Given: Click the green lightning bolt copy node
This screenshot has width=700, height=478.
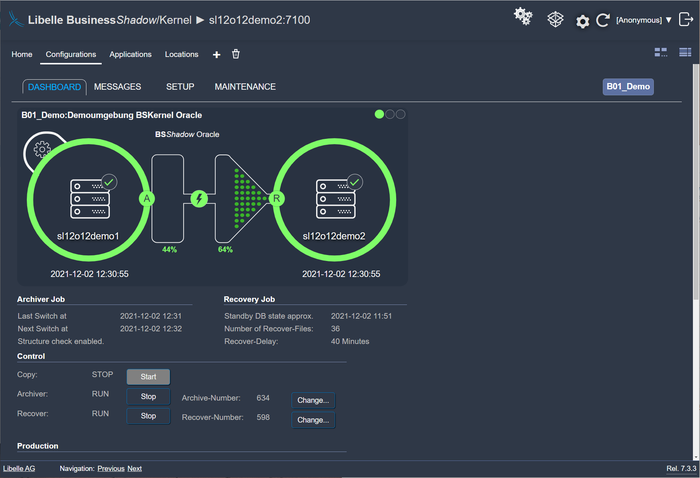Looking at the screenshot, I should click(199, 198).
